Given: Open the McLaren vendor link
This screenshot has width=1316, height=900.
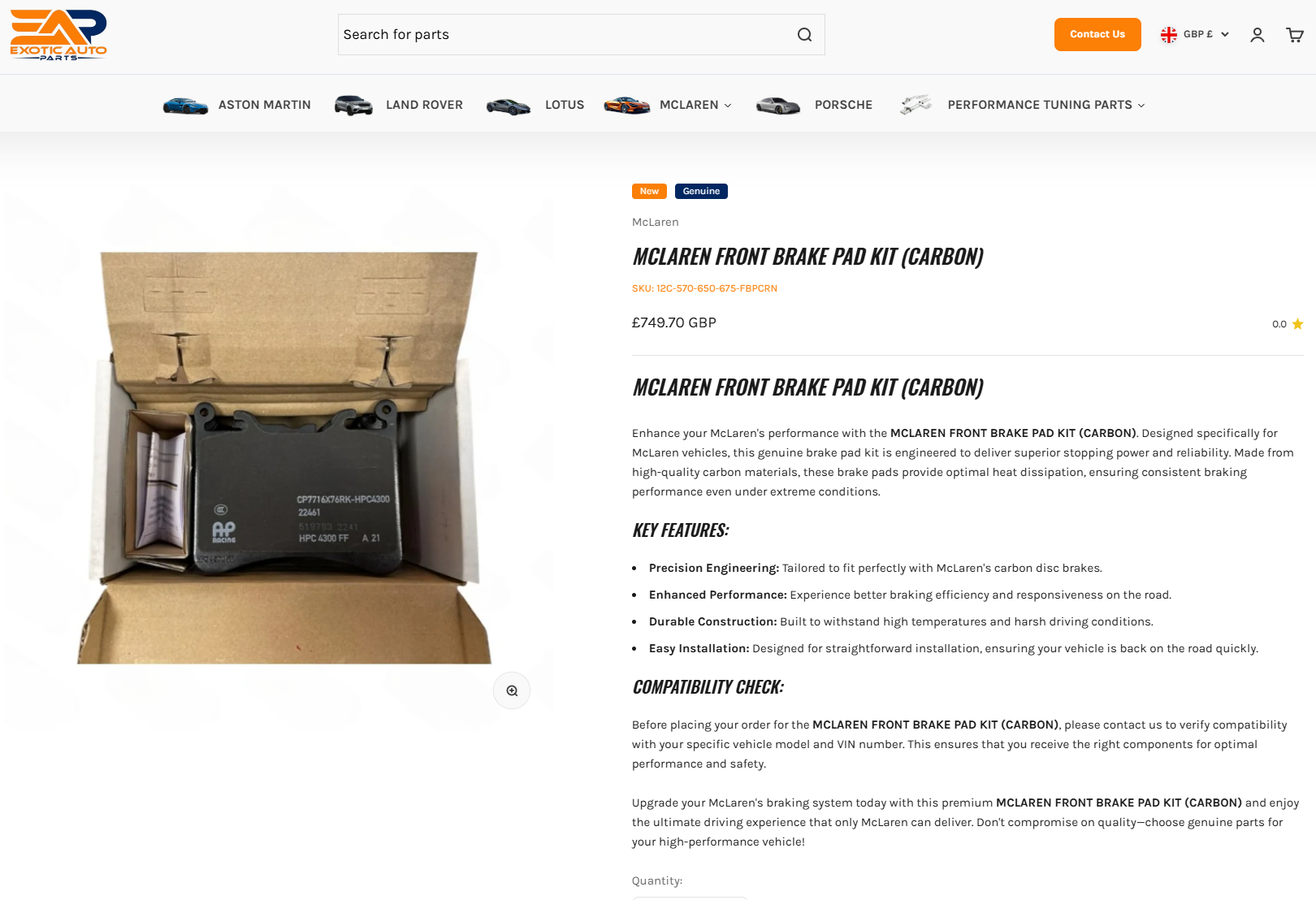Looking at the screenshot, I should click(x=655, y=222).
